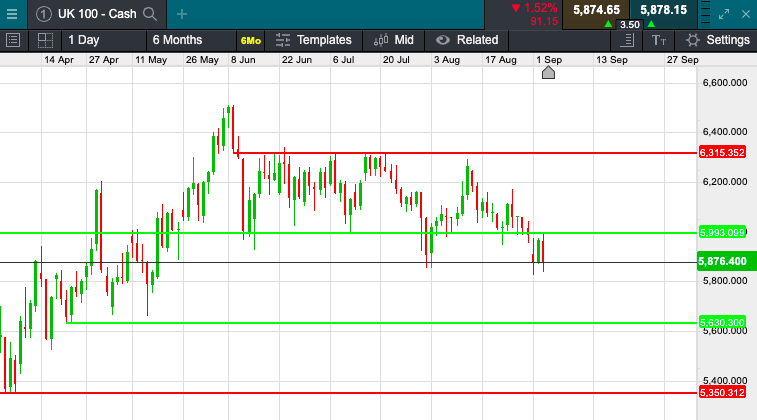The image size is (757, 420).
Task: Click the 27 Sep date on time axis
Action: pyautogui.click(x=683, y=60)
